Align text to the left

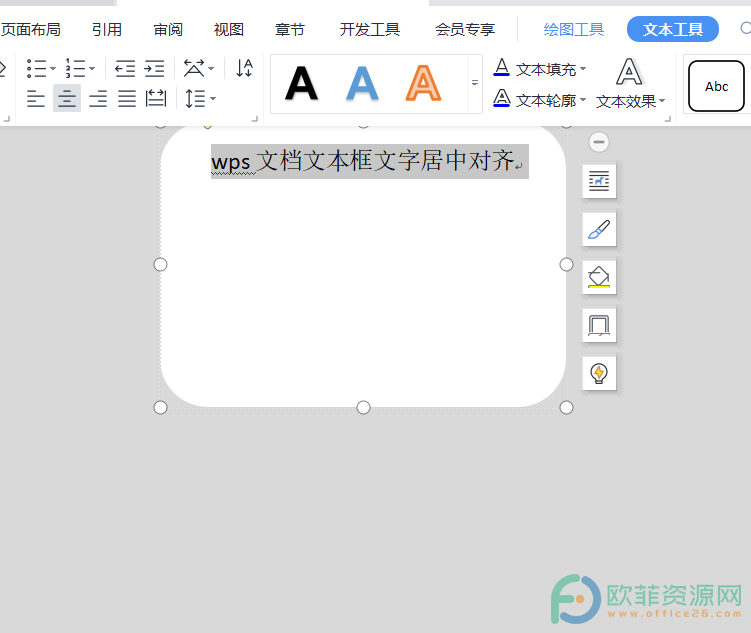pos(36,99)
